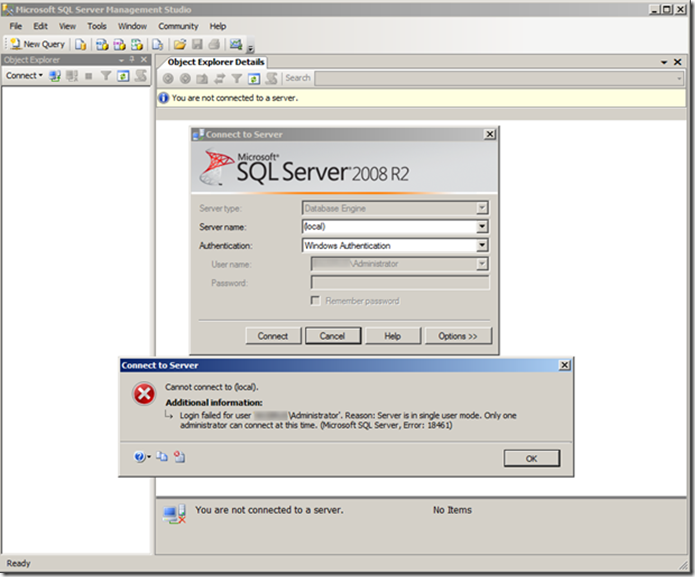Click the Options >> button
695x577 pixels.
coord(458,336)
